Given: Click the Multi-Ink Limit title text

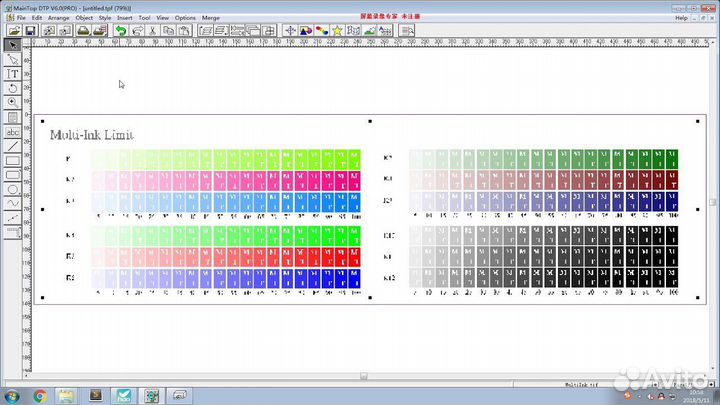Looking at the screenshot, I should pos(92,134).
